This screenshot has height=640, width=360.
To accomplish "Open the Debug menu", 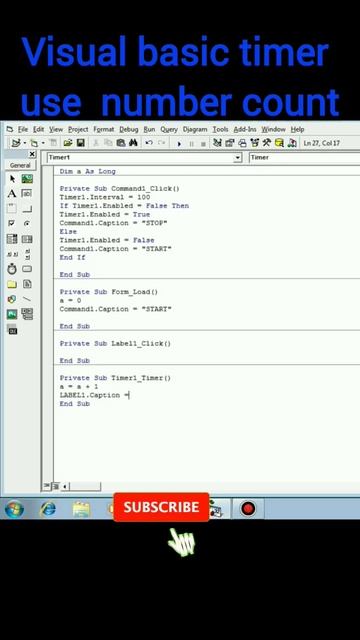I will 129,129.
